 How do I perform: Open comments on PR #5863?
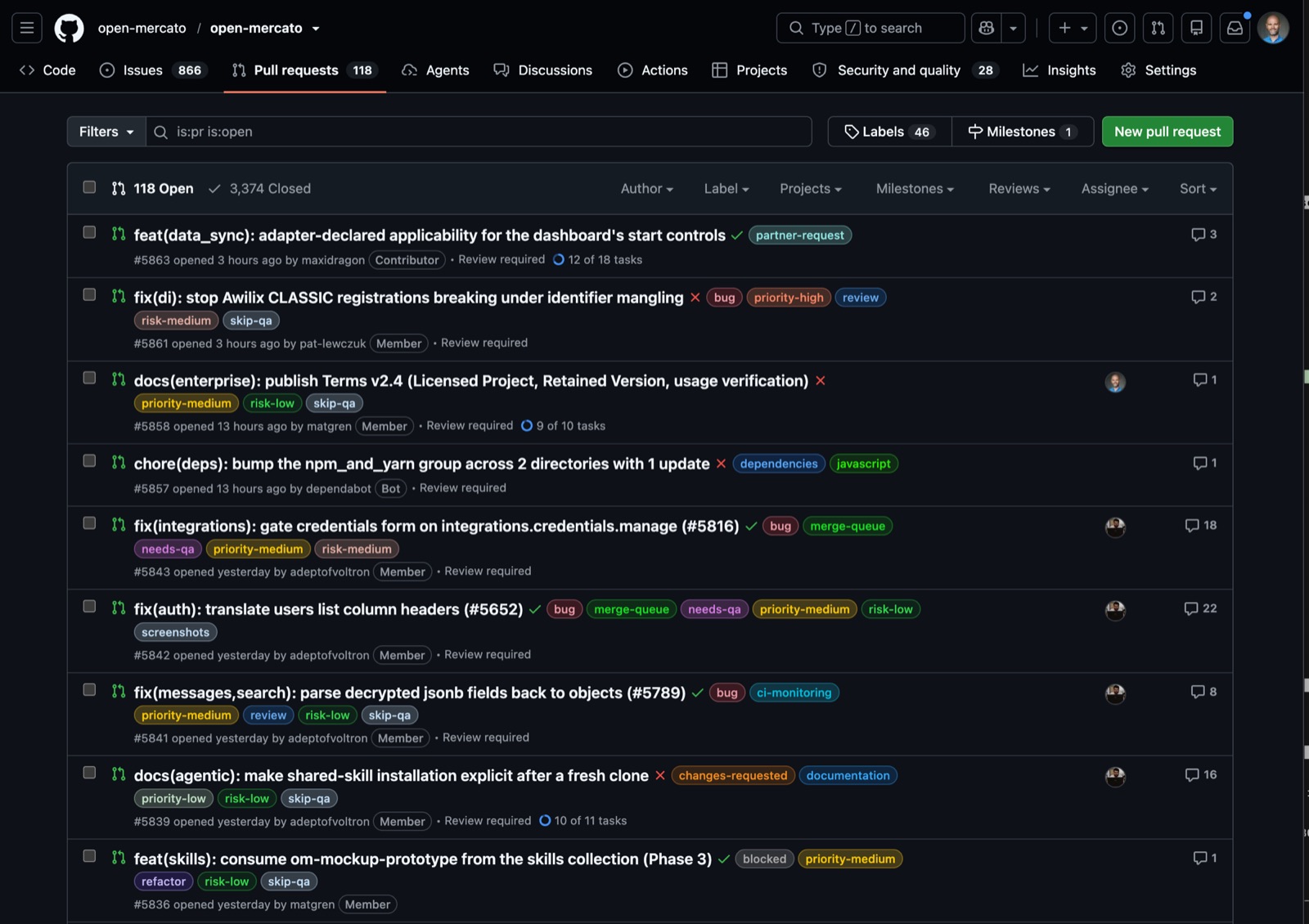[x=1203, y=235]
